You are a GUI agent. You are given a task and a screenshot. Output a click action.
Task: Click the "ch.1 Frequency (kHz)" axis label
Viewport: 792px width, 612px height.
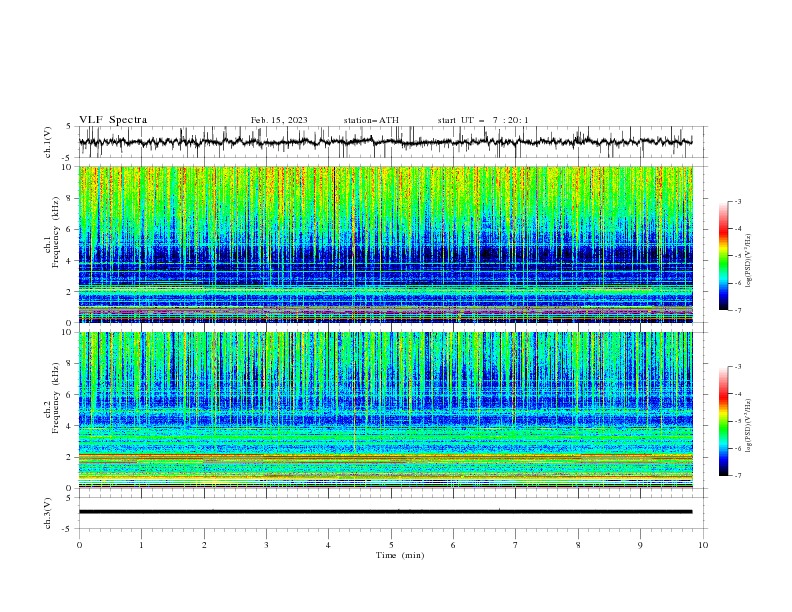coord(52,232)
